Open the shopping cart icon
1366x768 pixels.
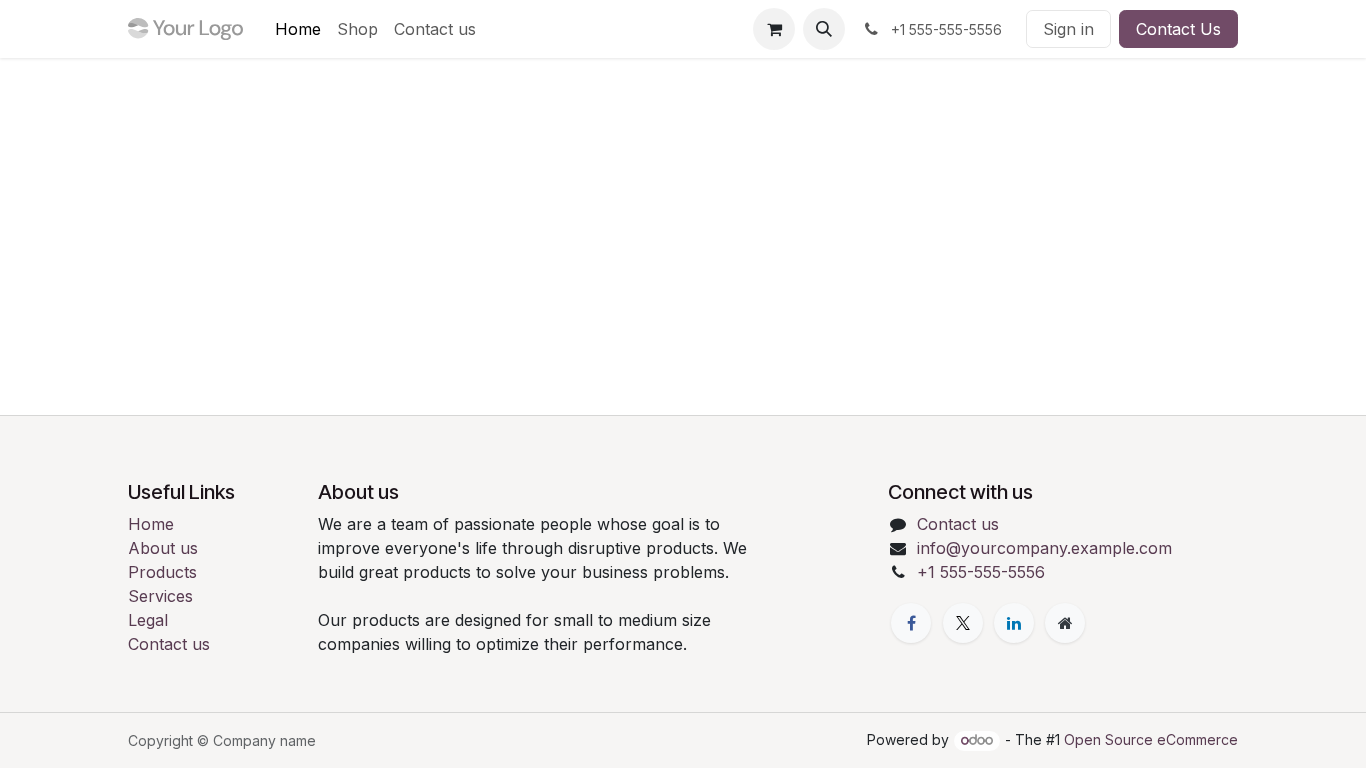coord(774,29)
